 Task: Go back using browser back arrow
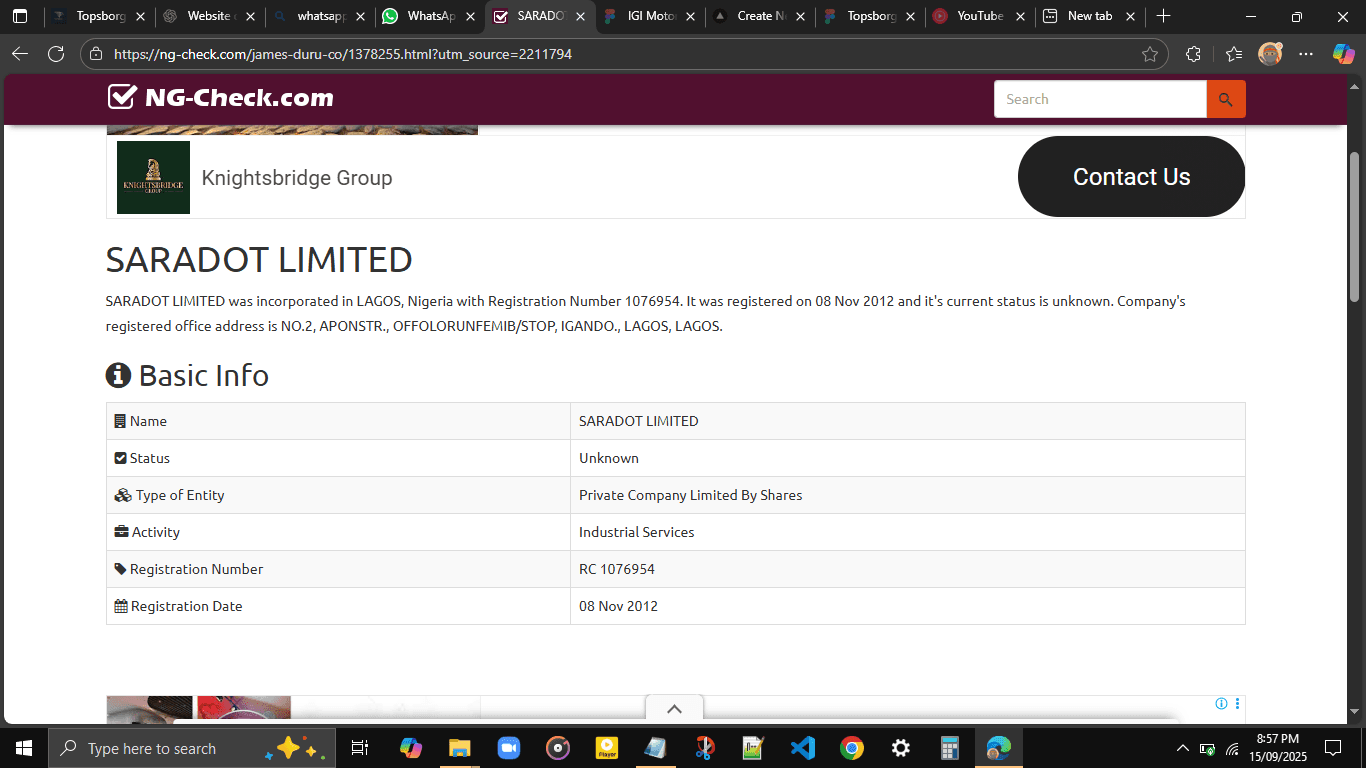click(x=20, y=54)
